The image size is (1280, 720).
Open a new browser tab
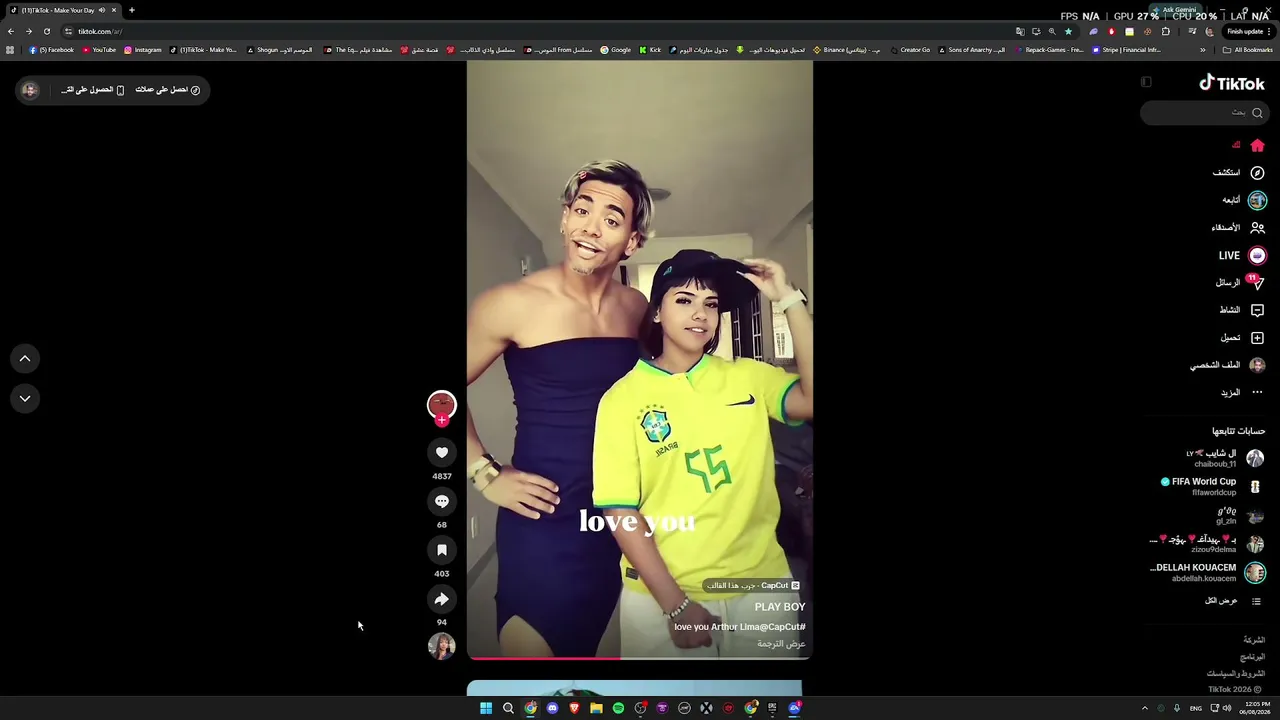[x=131, y=10]
